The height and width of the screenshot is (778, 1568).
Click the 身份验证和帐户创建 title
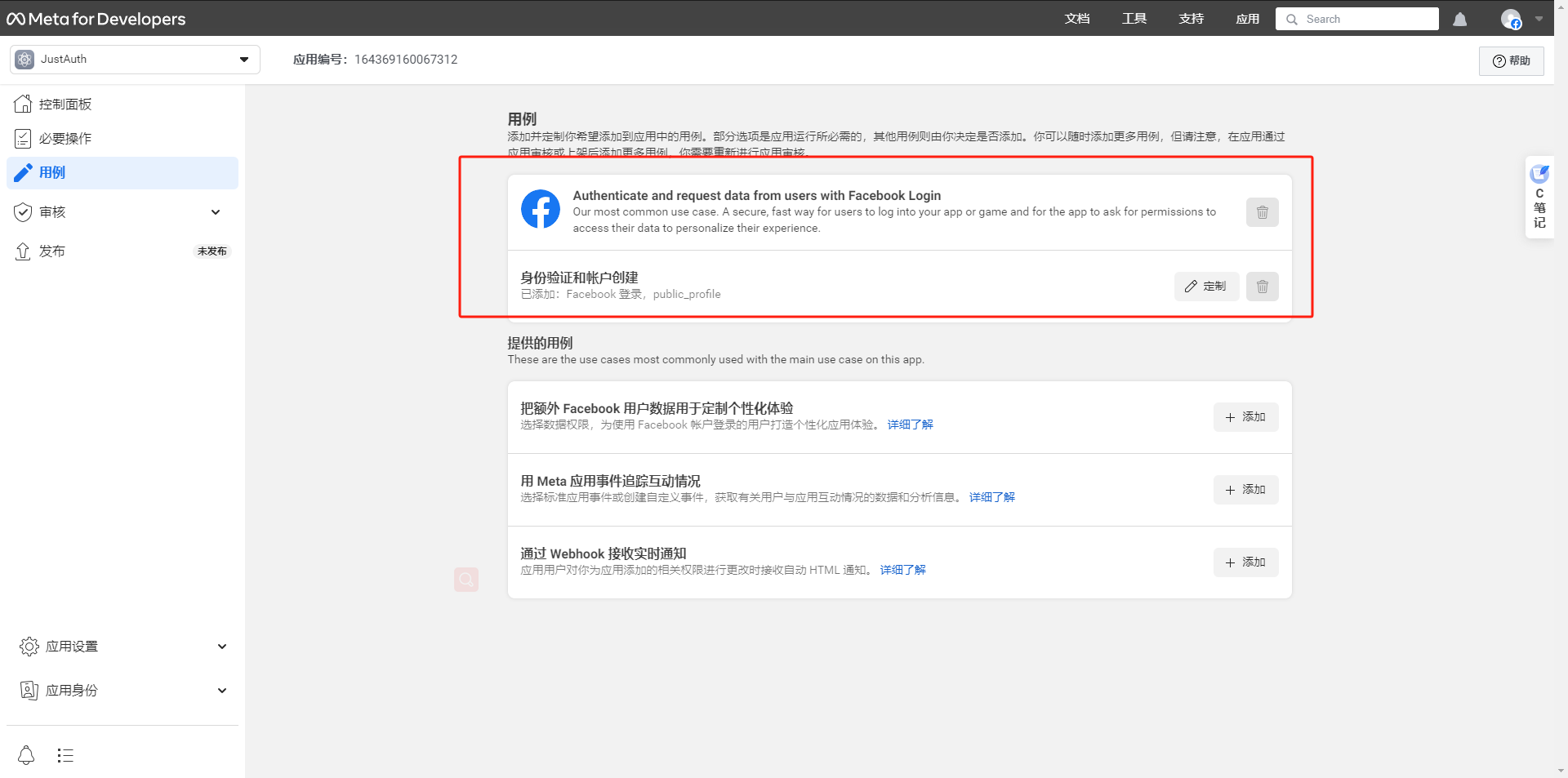click(x=579, y=278)
